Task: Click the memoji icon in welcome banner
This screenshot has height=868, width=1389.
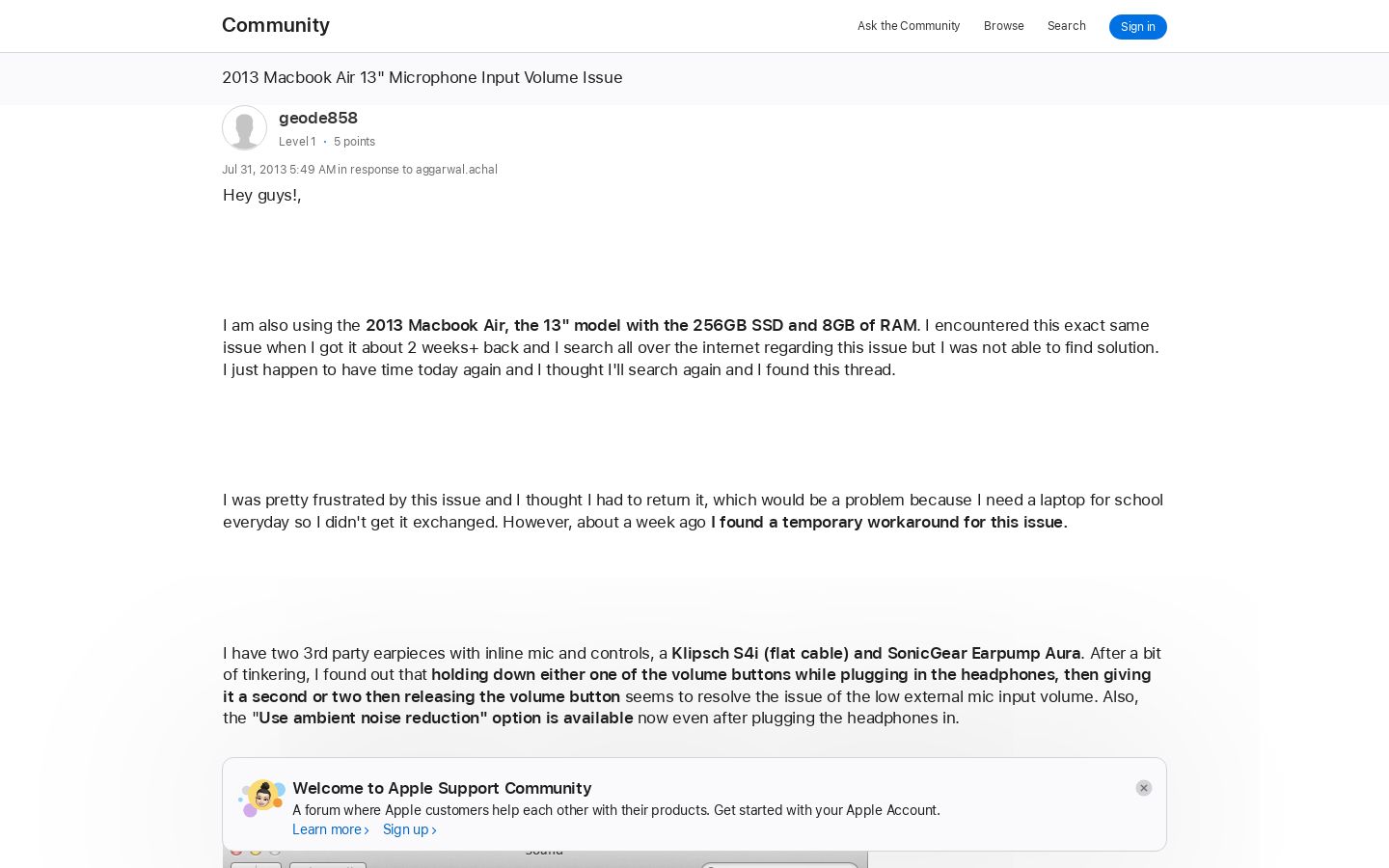Action: point(261,798)
